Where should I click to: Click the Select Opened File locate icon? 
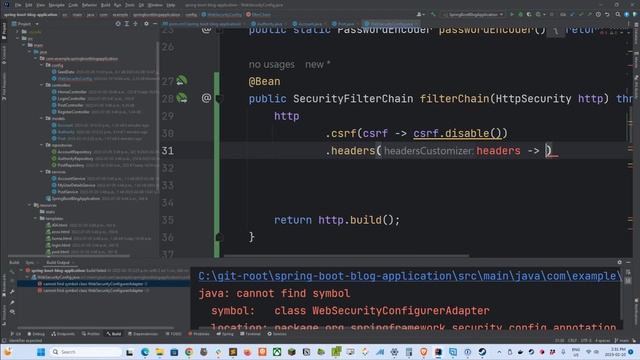118,24
